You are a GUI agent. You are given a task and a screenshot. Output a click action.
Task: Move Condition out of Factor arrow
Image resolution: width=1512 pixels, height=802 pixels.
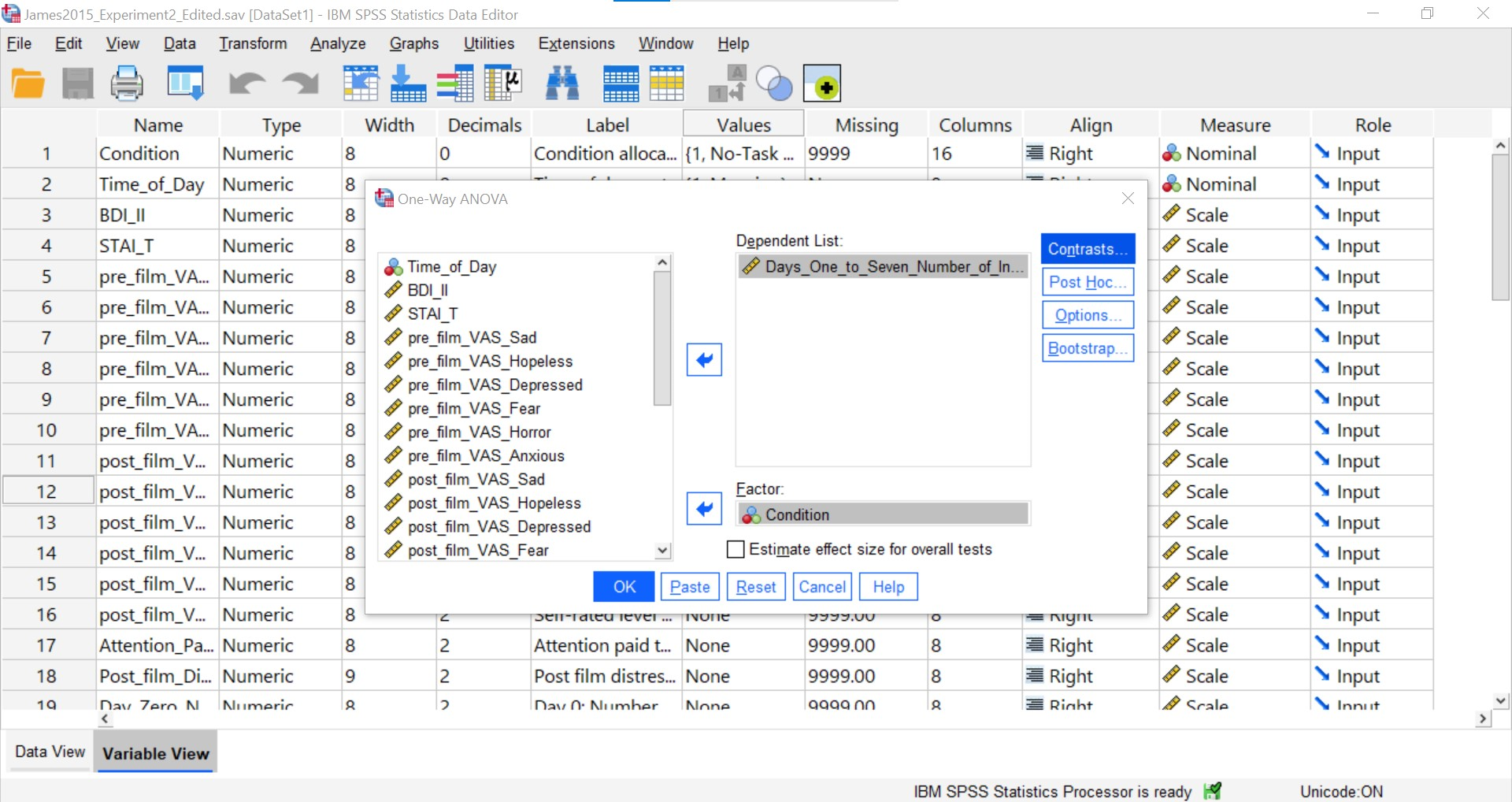coord(704,509)
